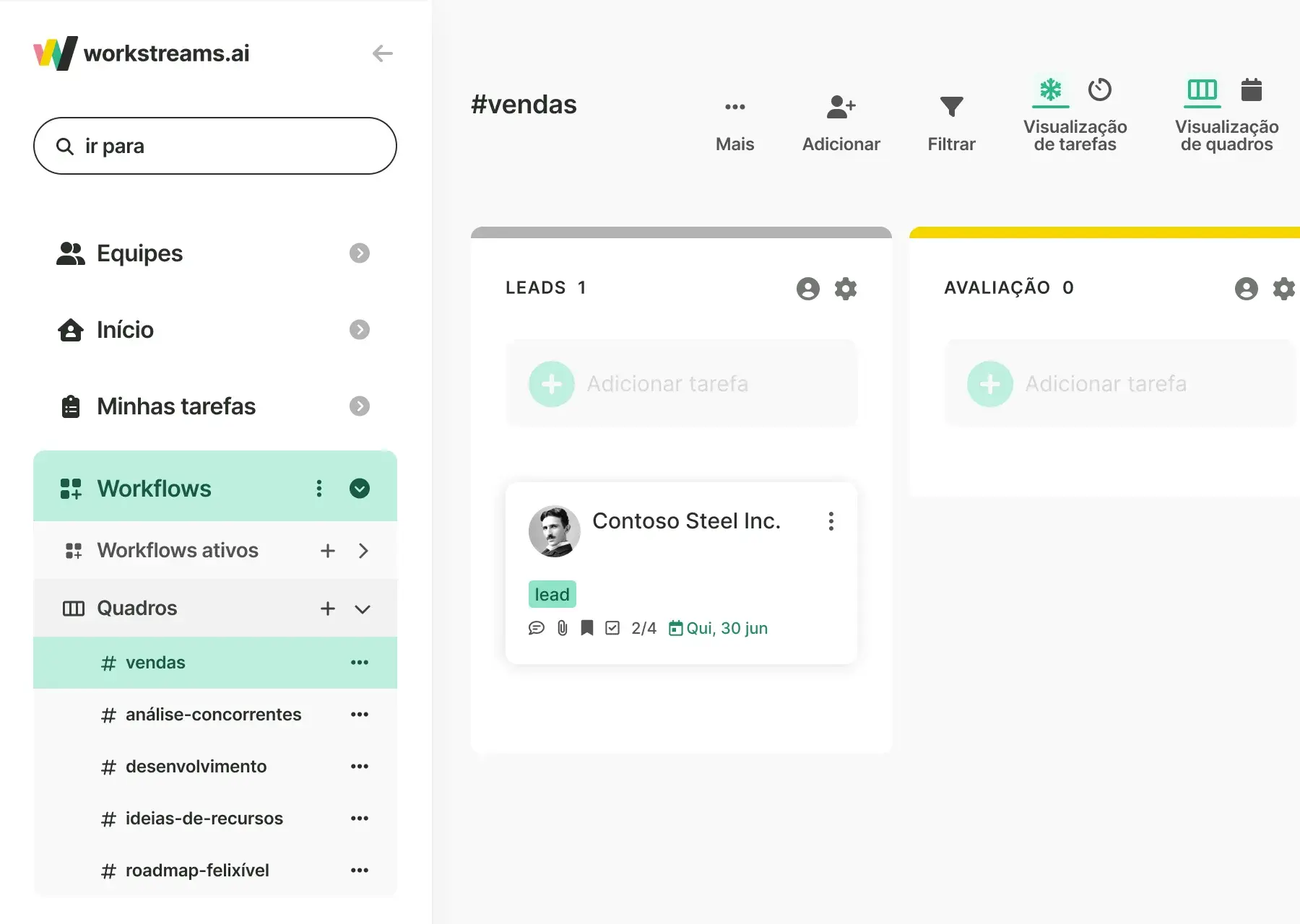Open the análise-concorrentes board
Viewport: 1300px width, 924px height.
click(x=213, y=715)
